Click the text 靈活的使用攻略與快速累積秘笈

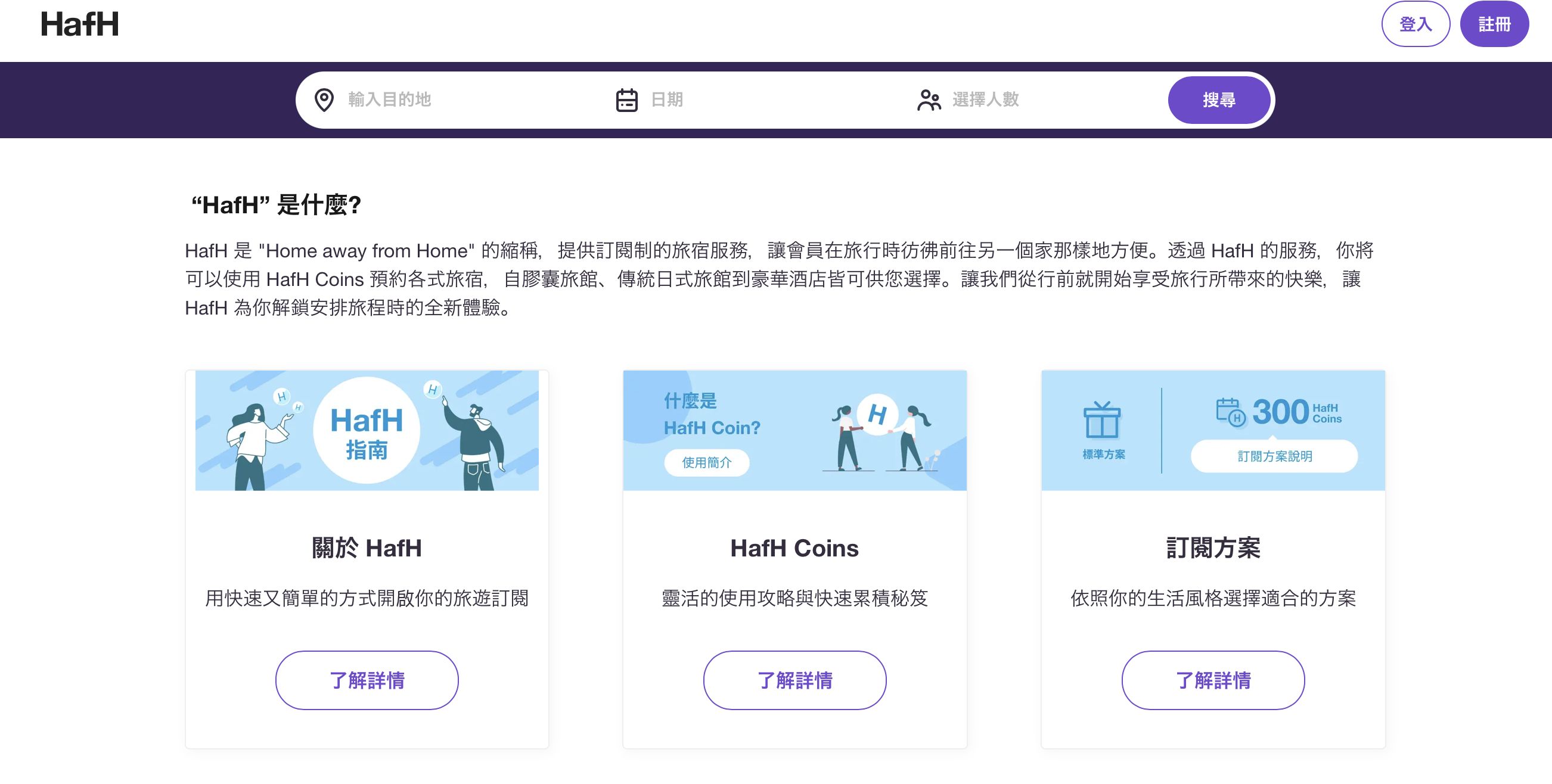click(x=794, y=598)
